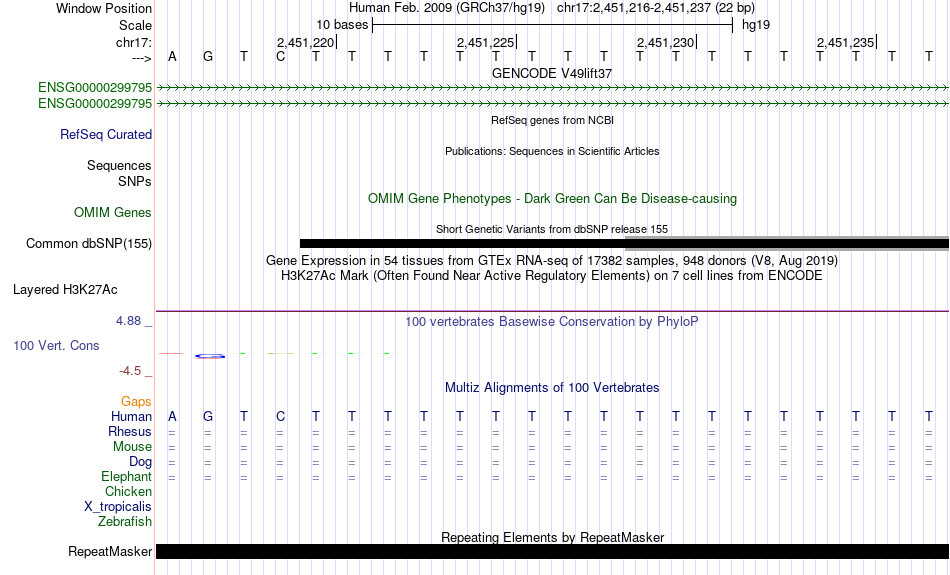The width and height of the screenshot is (950, 575).
Task: Click Short Genetic Variants from dbSNP title
Action: (x=552, y=229)
